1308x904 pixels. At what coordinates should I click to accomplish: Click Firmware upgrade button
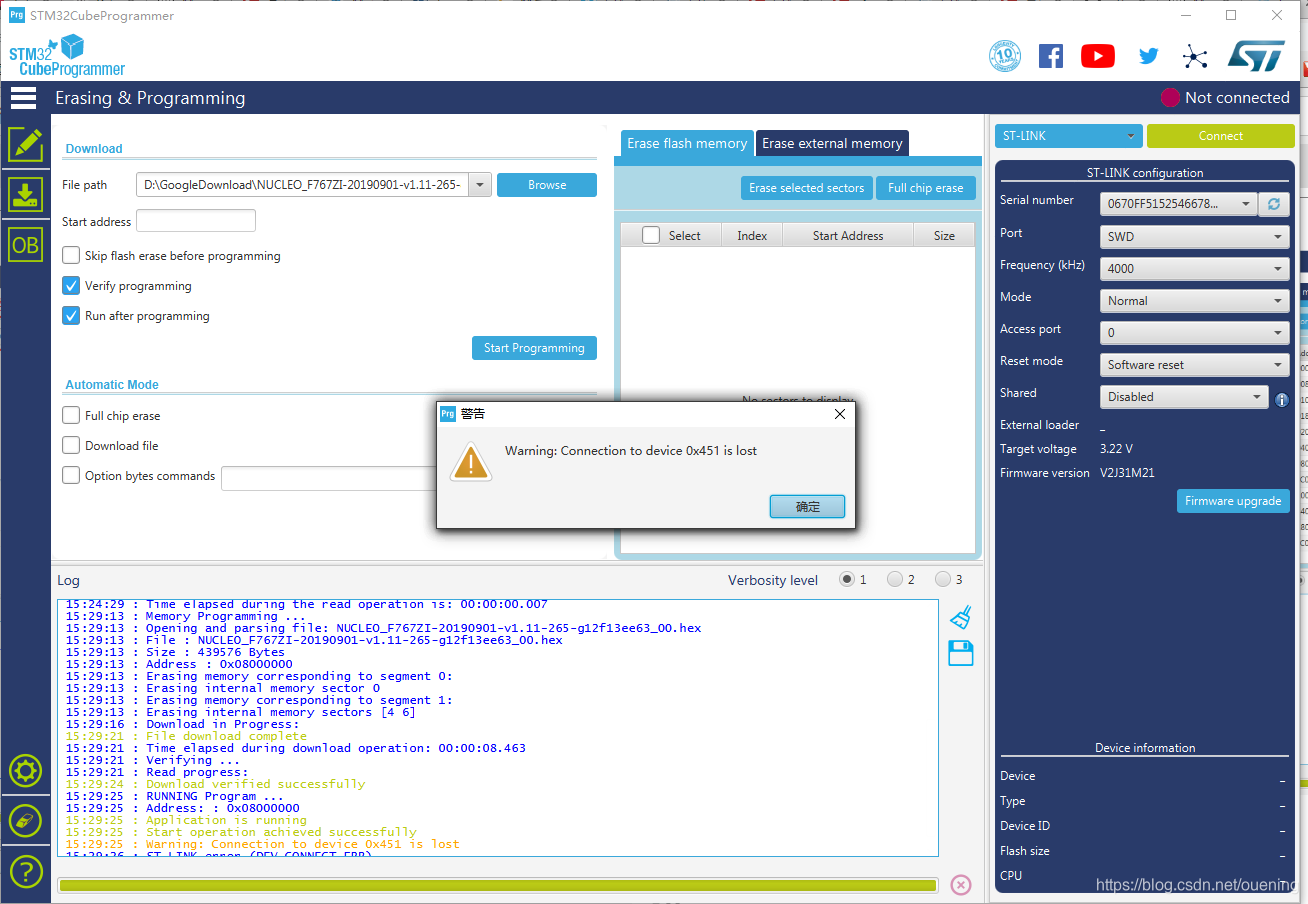click(1233, 501)
